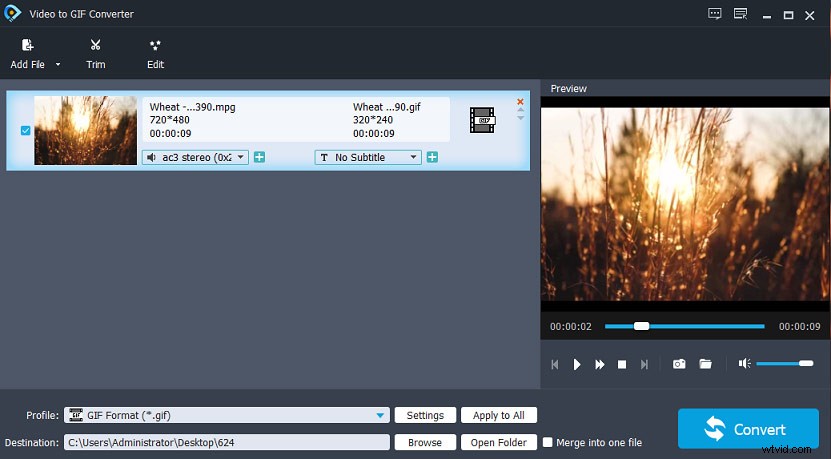This screenshot has width=831, height=459.
Task: Maximize the converter window
Action: click(x=789, y=15)
